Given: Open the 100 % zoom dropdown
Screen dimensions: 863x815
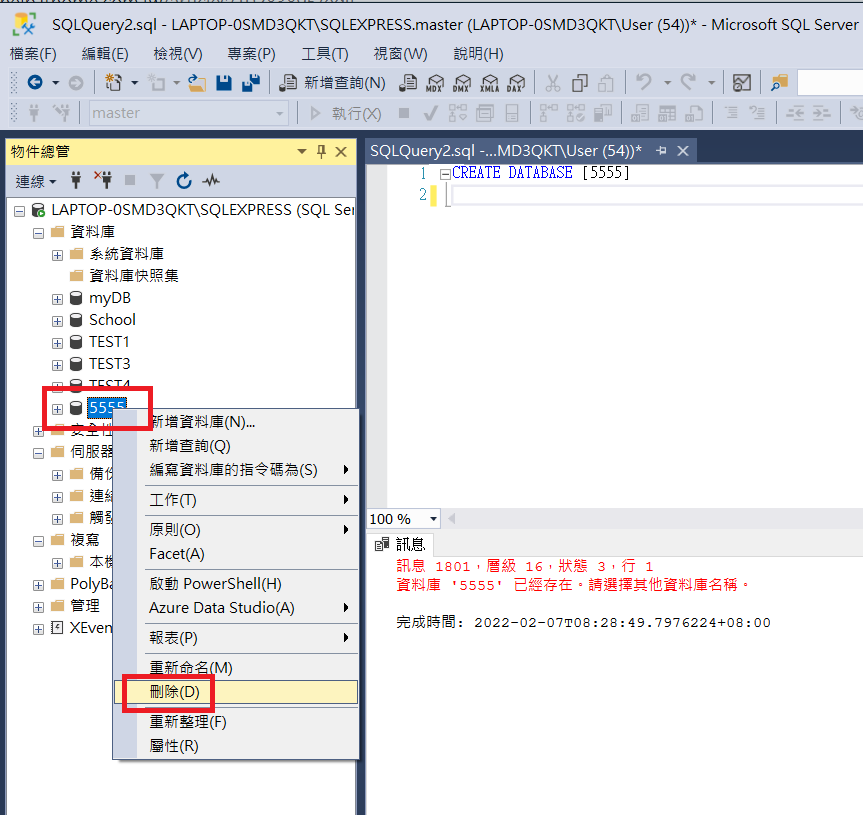Looking at the screenshot, I should [x=434, y=519].
